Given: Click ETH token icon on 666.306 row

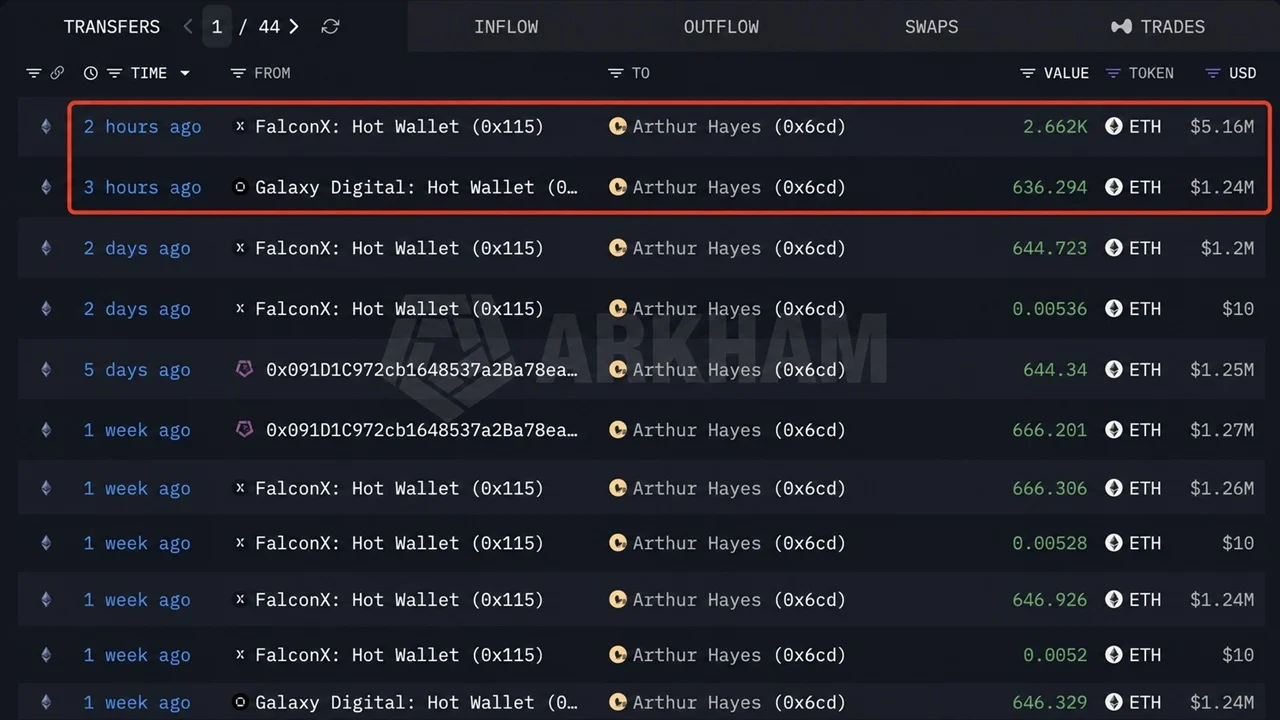Looking at the screenshot, I should [1114, 488].
